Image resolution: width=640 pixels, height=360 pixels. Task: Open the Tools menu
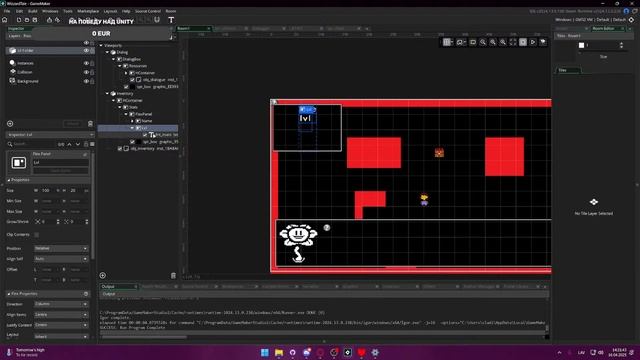coord(68,11)
